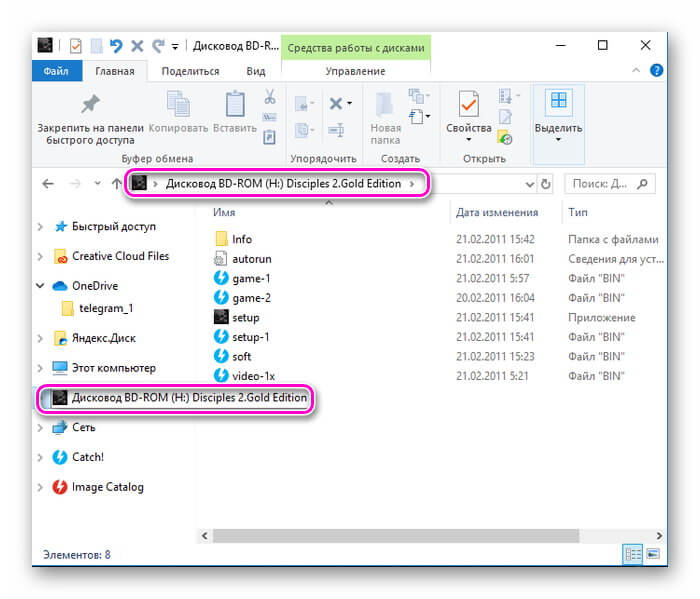
Task: Select the setup application file
Action: click(x=237, y=317)
